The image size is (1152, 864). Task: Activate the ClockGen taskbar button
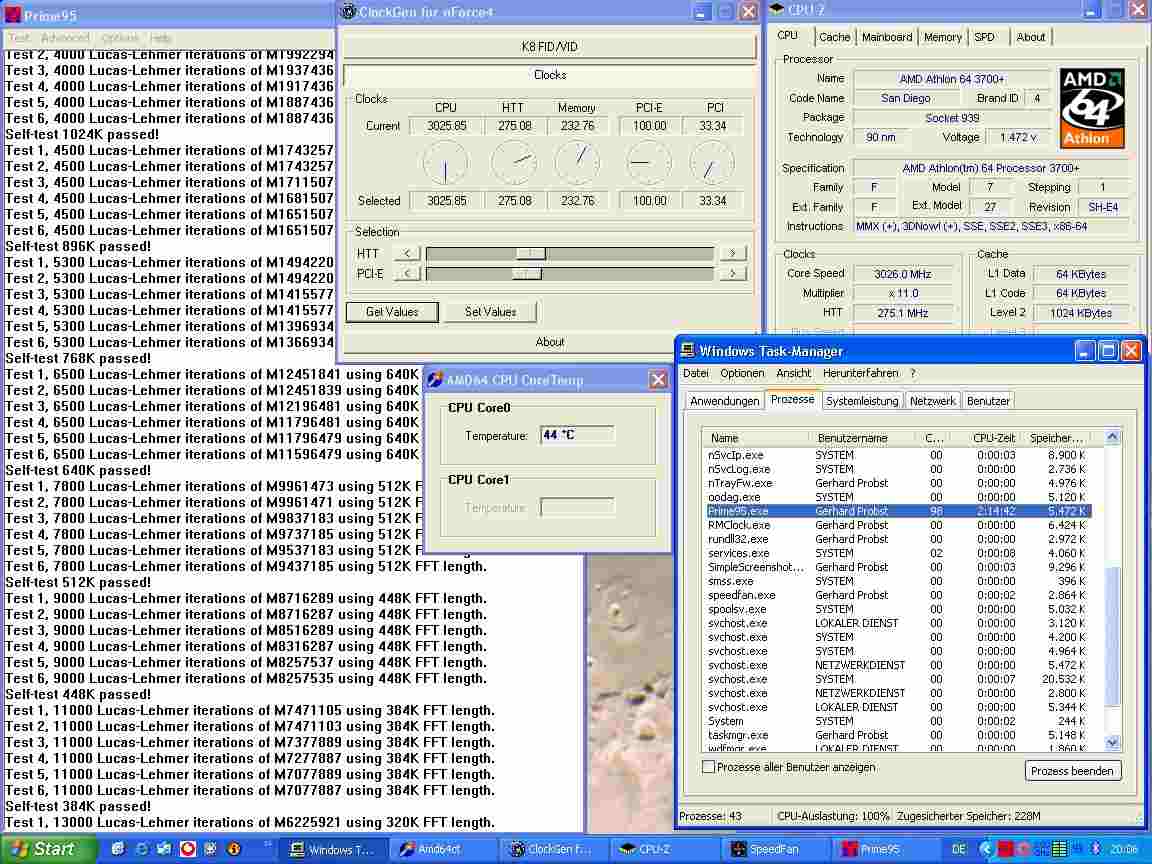pos(550,849)
